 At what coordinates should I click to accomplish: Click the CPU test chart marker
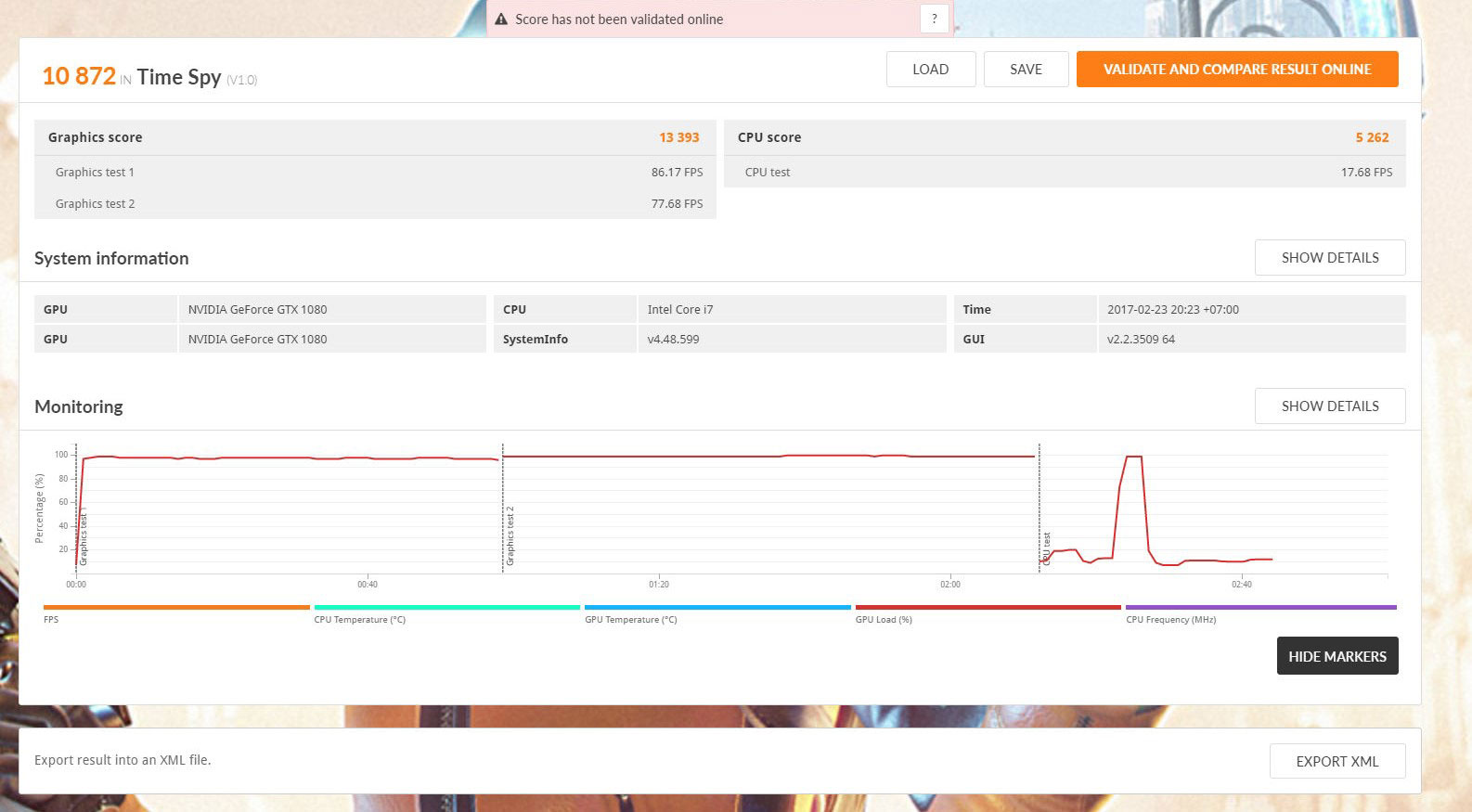[x=1046, y=548]
